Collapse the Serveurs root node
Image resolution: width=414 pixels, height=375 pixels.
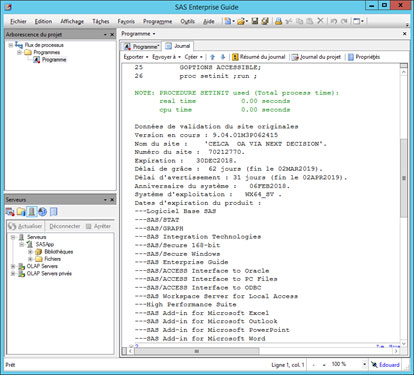click(13, 237)
